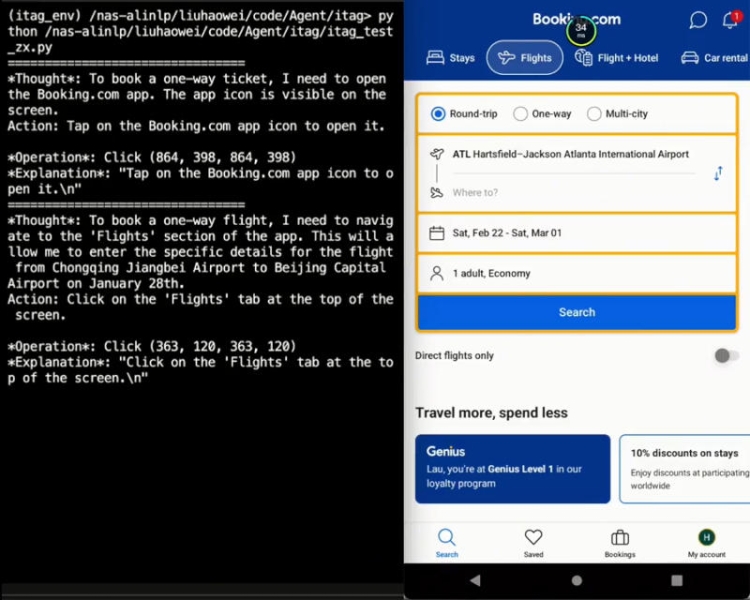Image resolution: width=750 pixels, height=600 pixels.
Task: Switch to the Stays tab
Action: click(451, 58)
